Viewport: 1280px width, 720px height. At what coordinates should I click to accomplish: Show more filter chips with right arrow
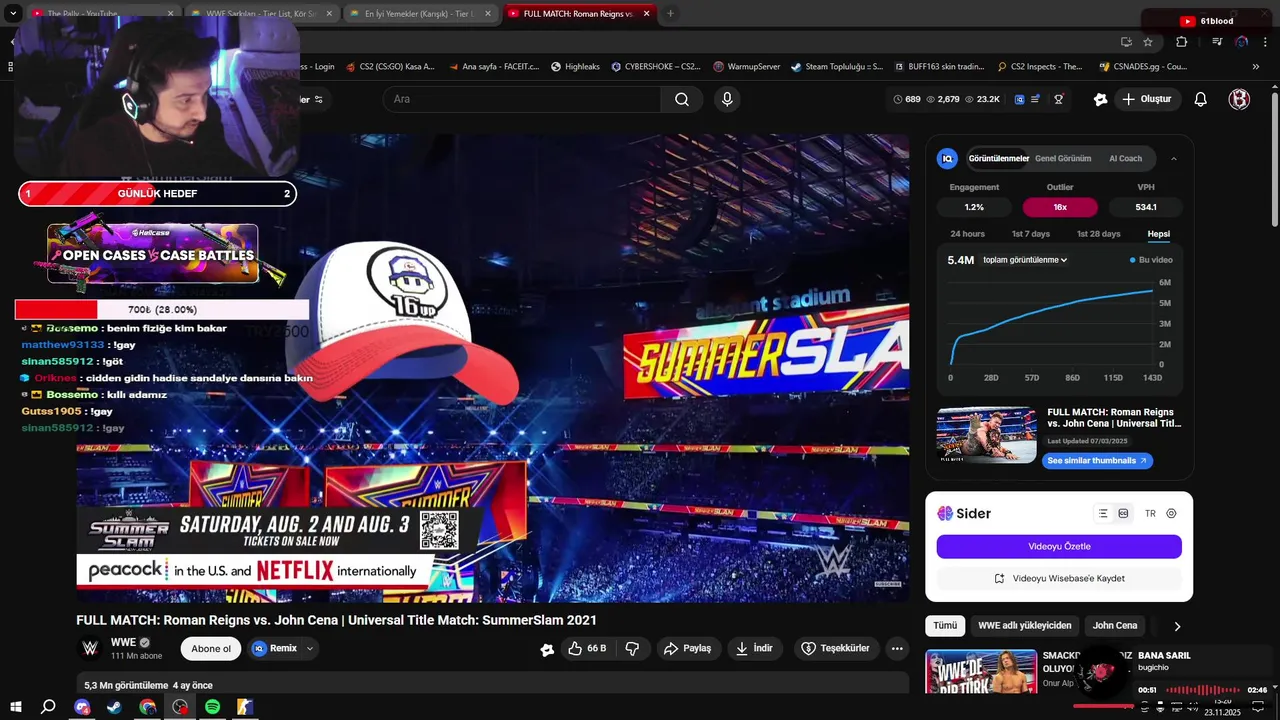(1177, 626)
